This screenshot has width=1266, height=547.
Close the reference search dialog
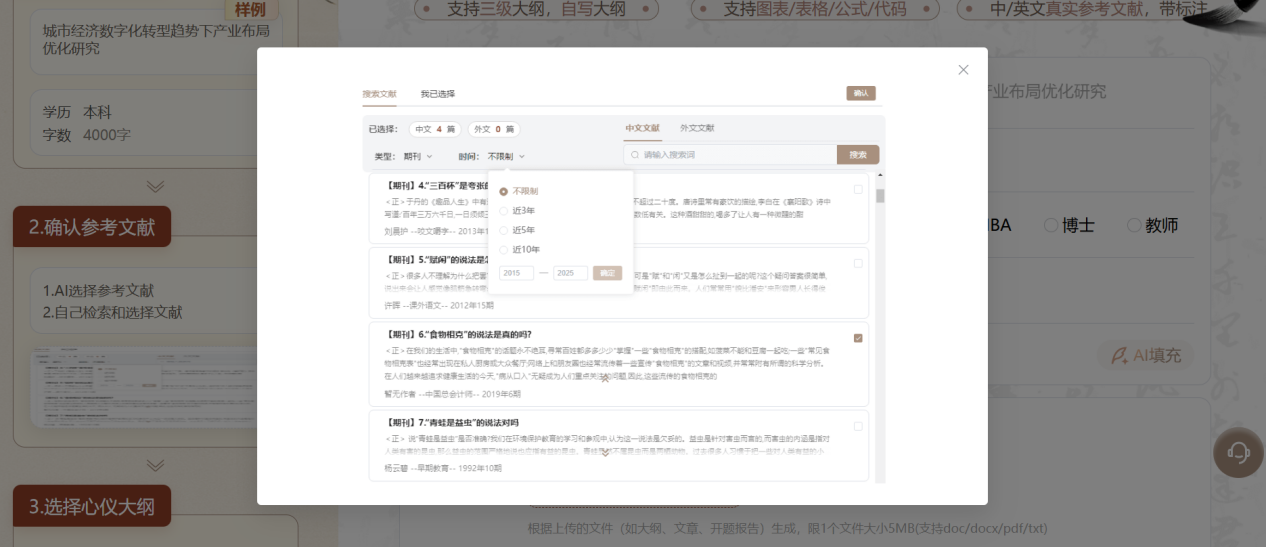(x=963, y=70)
